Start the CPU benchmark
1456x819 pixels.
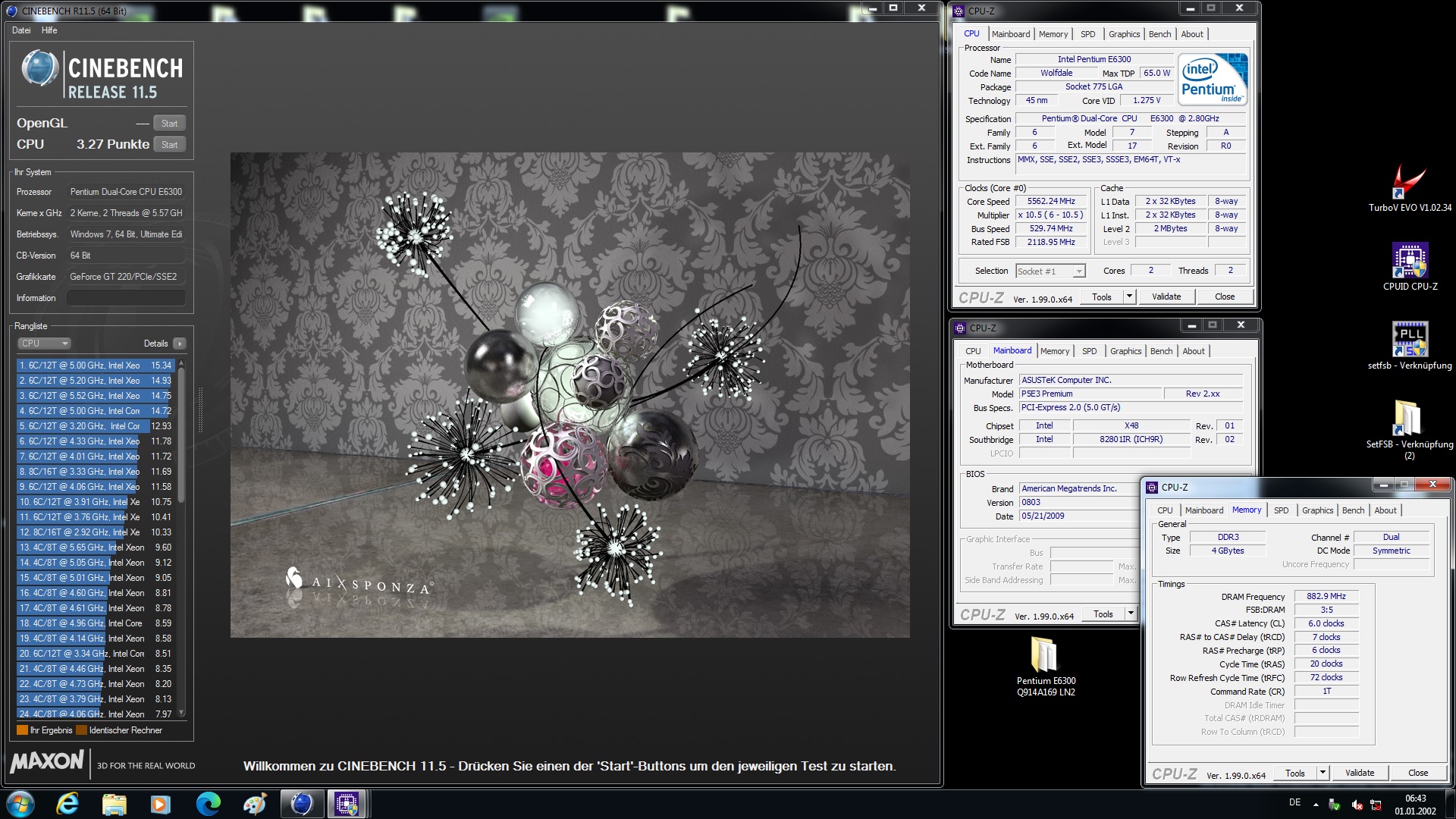169,145
